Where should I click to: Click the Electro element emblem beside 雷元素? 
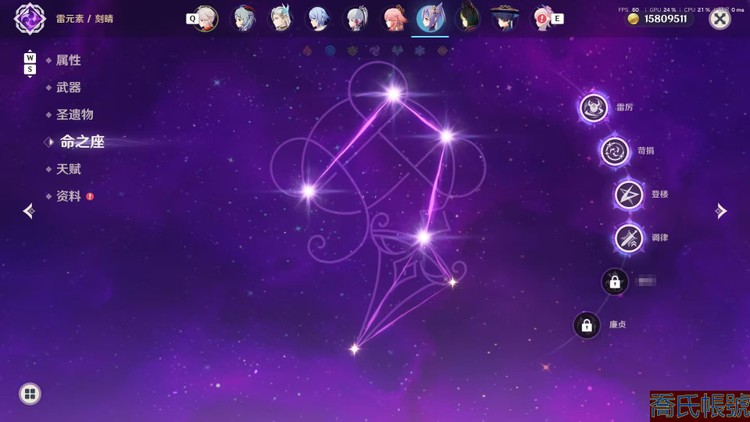[x=30, y=19]
